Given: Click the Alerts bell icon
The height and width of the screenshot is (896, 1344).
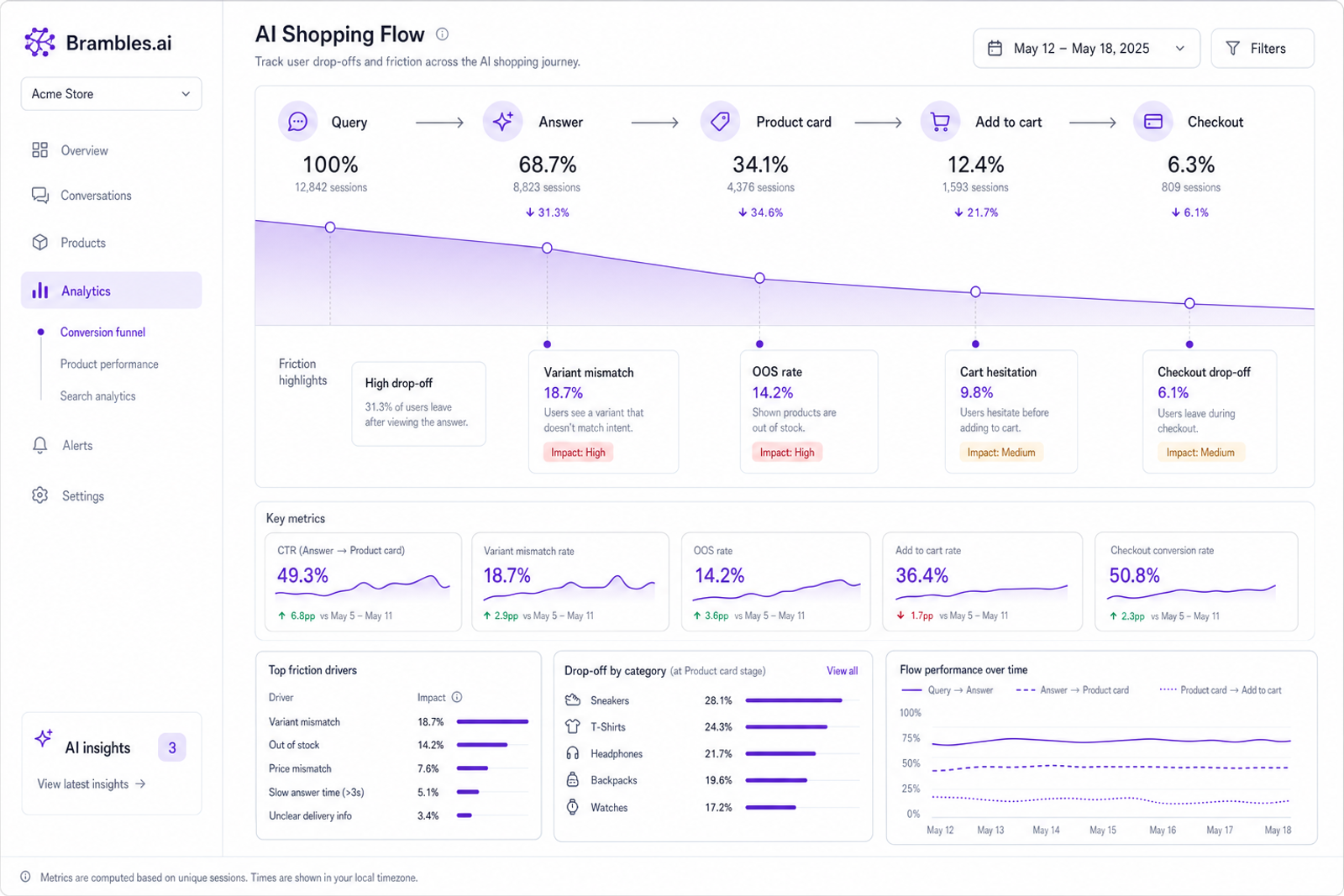Looking at the screenshot, I should click(39, 445).
